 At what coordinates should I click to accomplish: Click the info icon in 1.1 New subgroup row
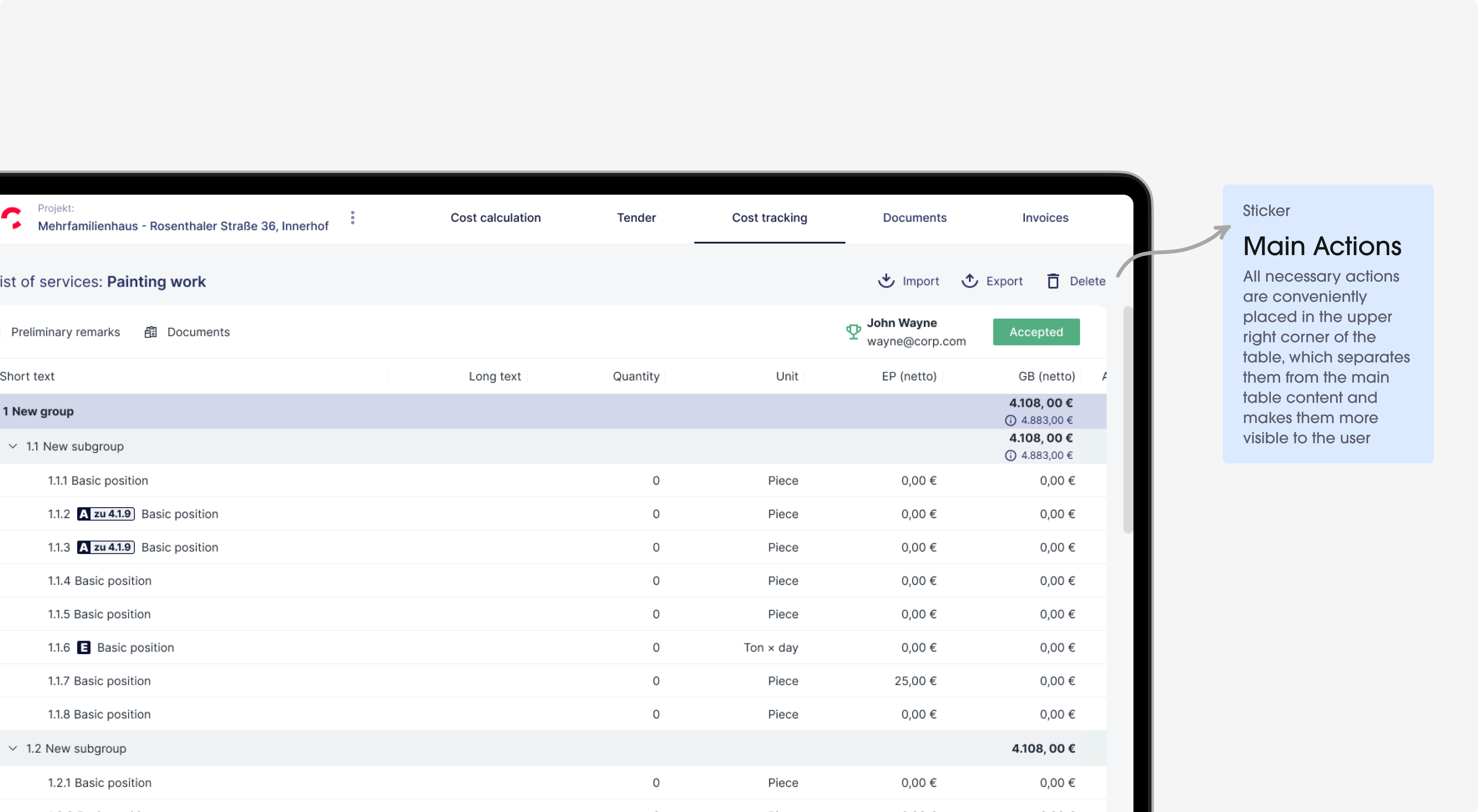click(1010, 455)
